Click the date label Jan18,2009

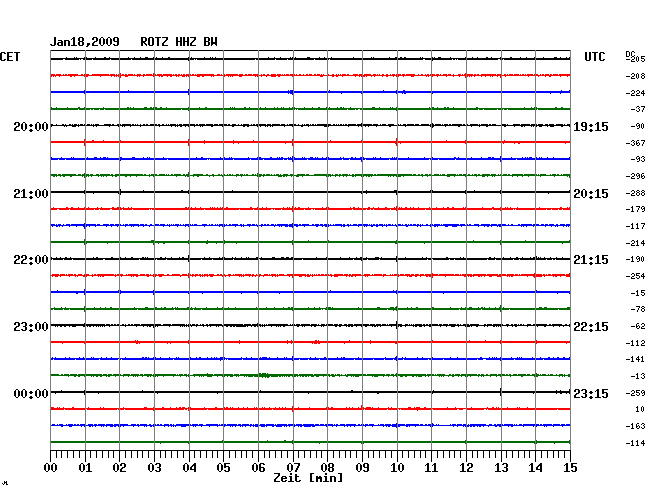pos(85,42)
